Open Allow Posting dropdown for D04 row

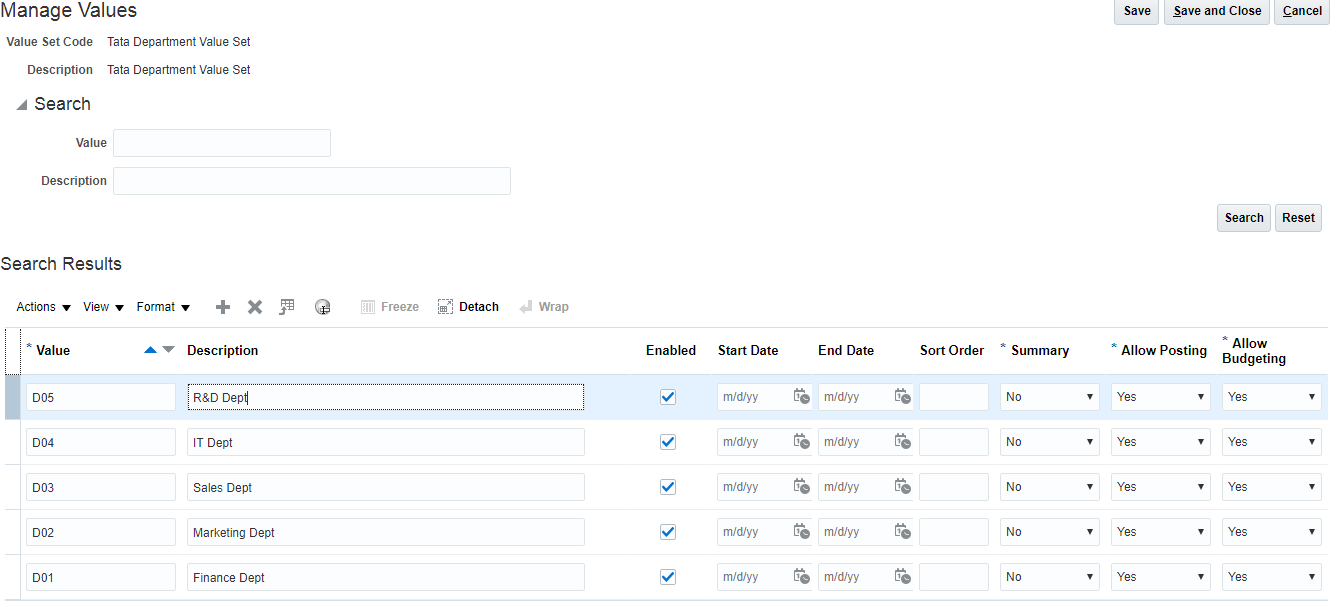[x=1160, y=442]
